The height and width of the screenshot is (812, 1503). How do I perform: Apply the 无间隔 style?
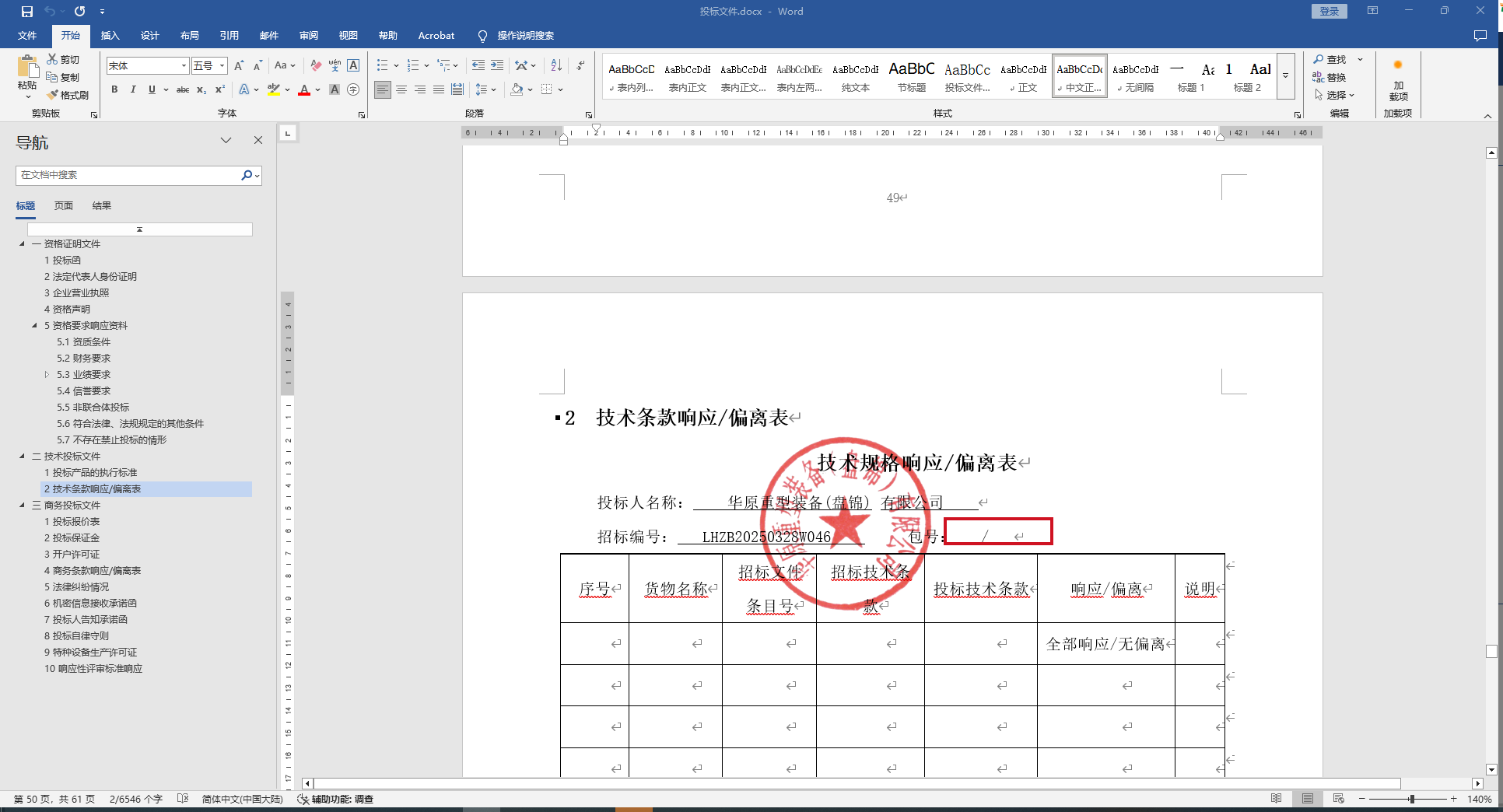click(1135, 77)
